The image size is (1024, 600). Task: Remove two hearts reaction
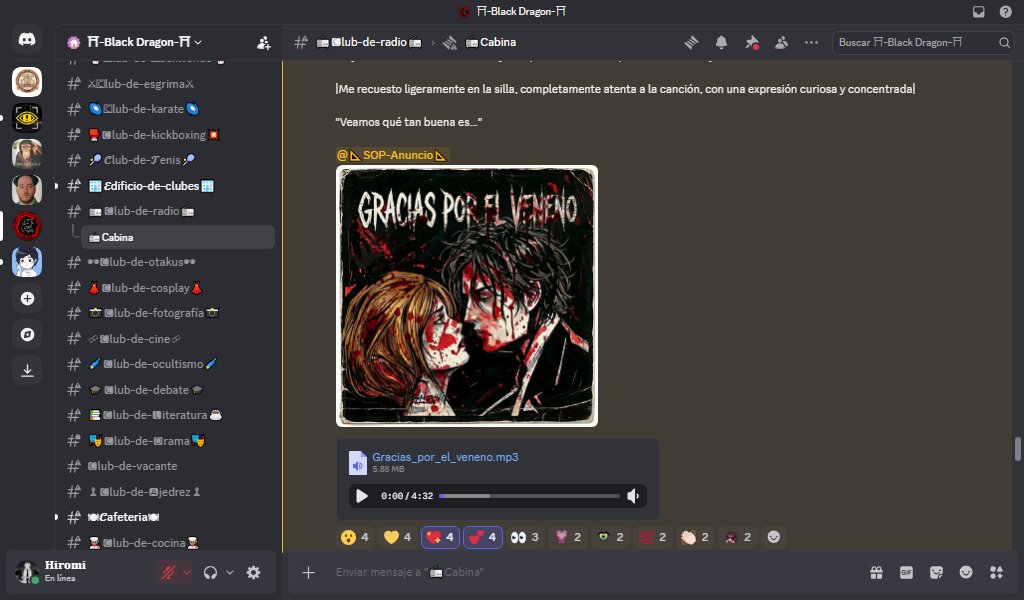[483, 537]
